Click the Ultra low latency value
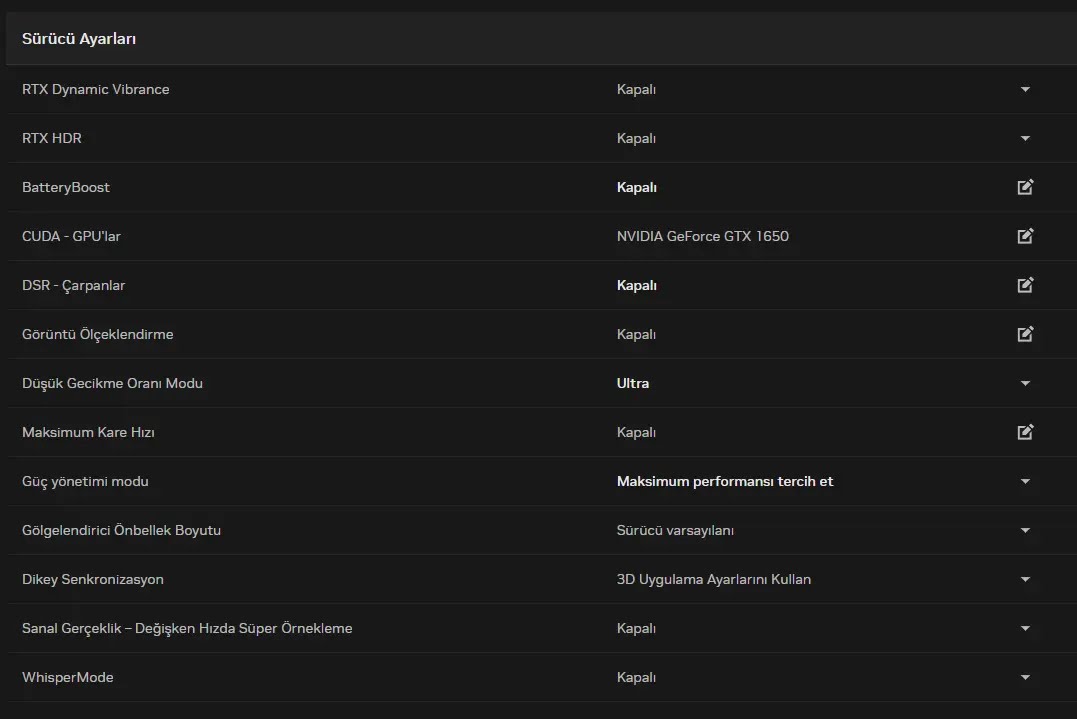Image resolution: width=1077 pixels, height=719 pixels. click(633, 383)
